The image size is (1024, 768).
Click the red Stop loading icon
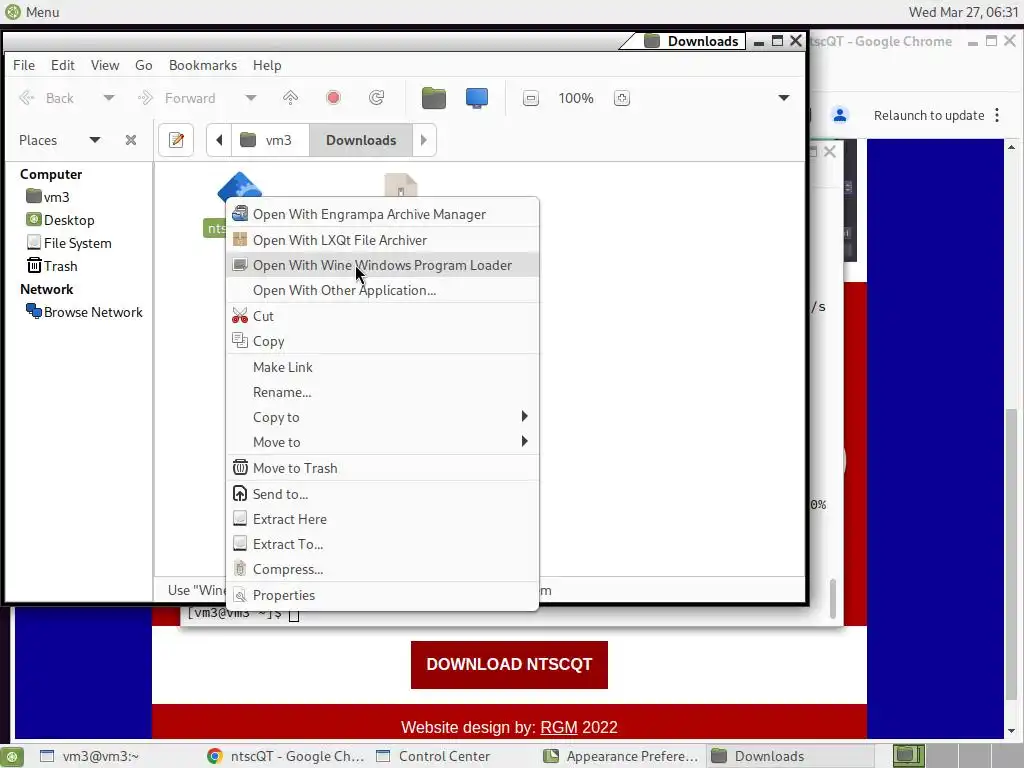(x=333, y=98)
